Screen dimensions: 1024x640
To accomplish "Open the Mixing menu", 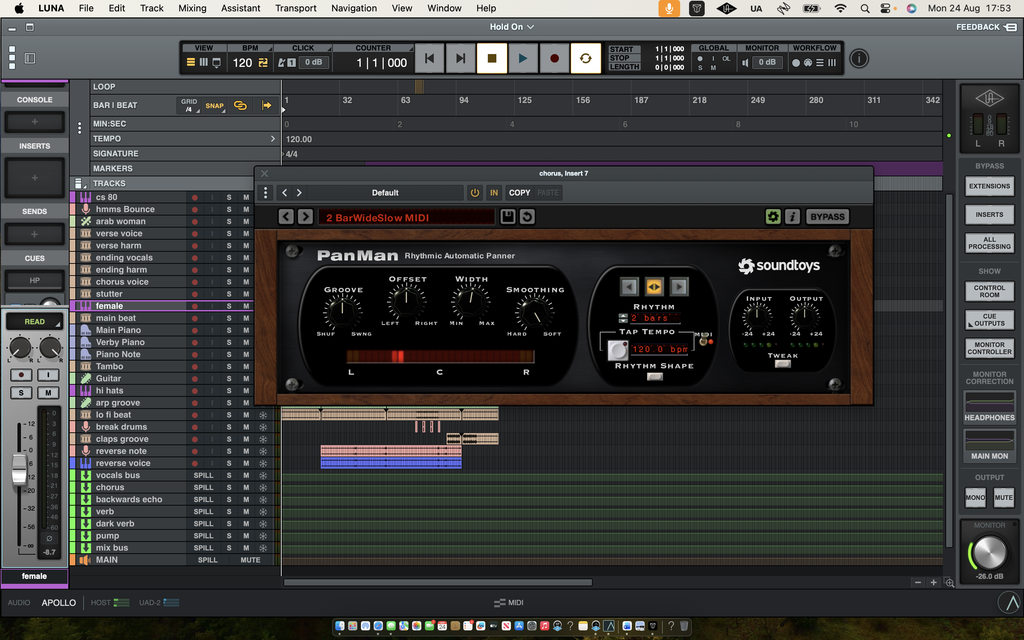I will [192, 8].
